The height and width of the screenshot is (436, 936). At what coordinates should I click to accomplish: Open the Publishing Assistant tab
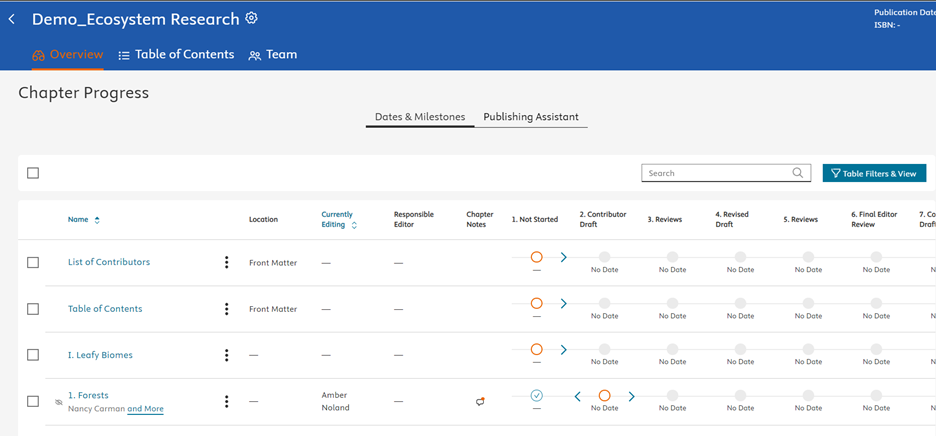530,117
